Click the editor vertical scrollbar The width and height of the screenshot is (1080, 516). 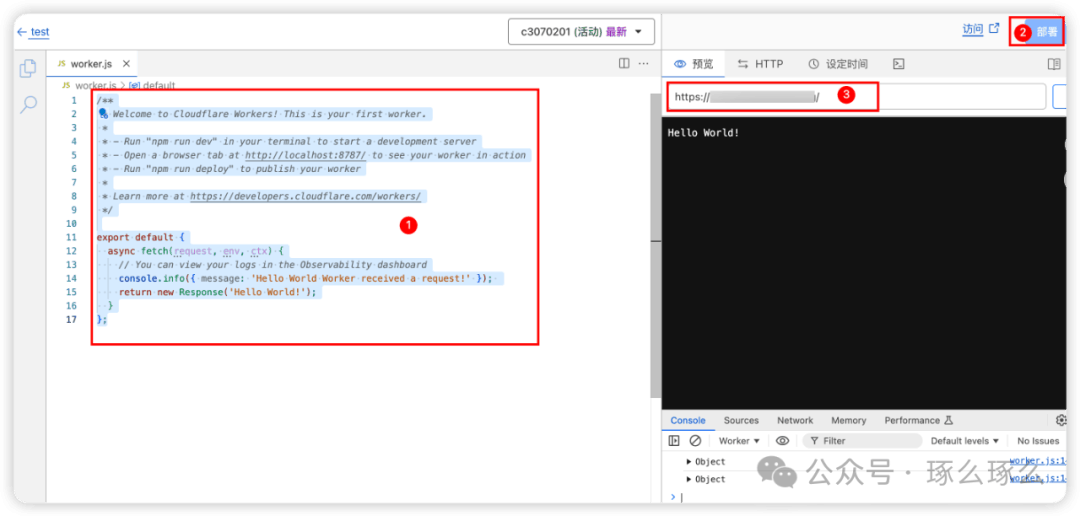[x=655, y=170]
